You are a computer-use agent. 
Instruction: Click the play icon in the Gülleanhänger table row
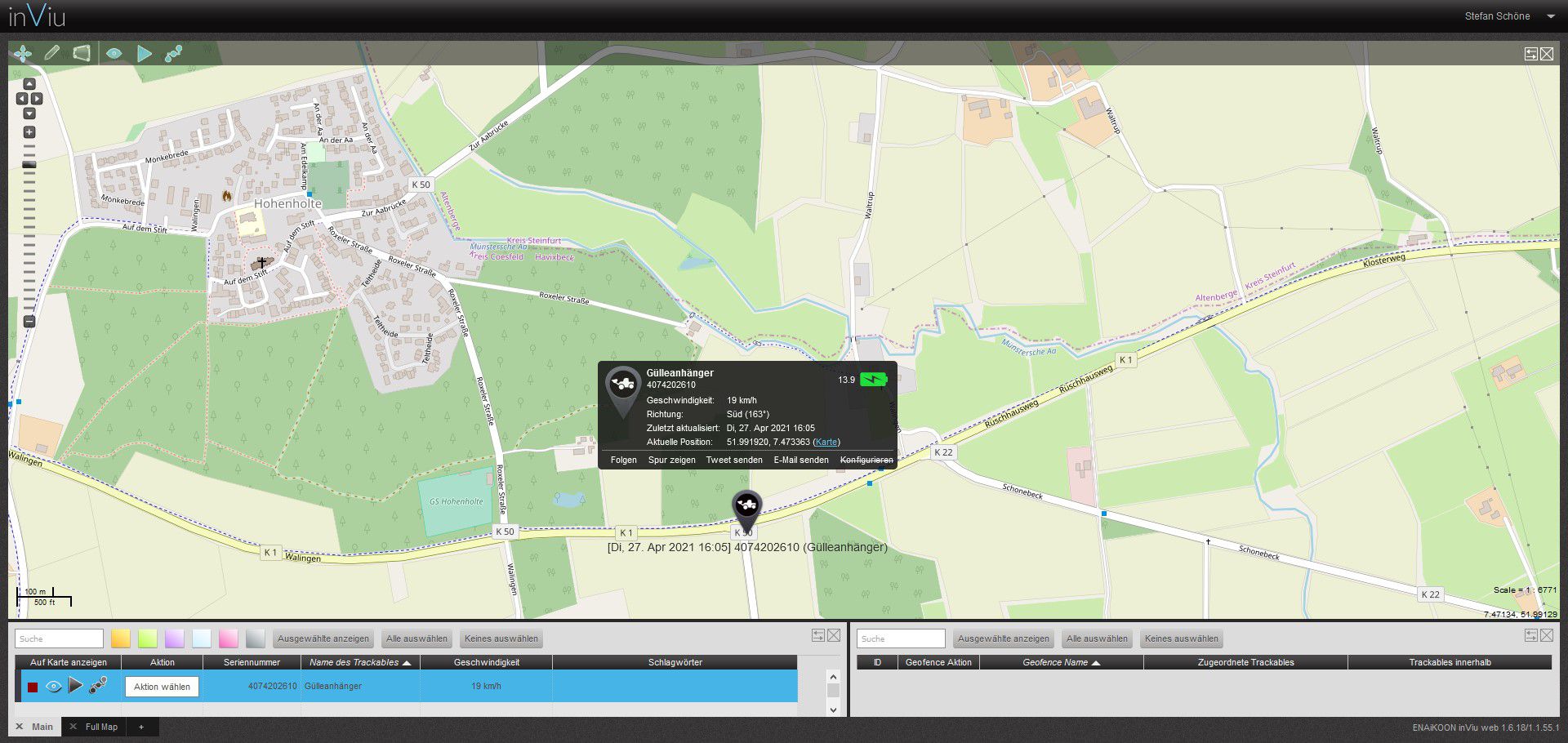click(x=75, y=687)
